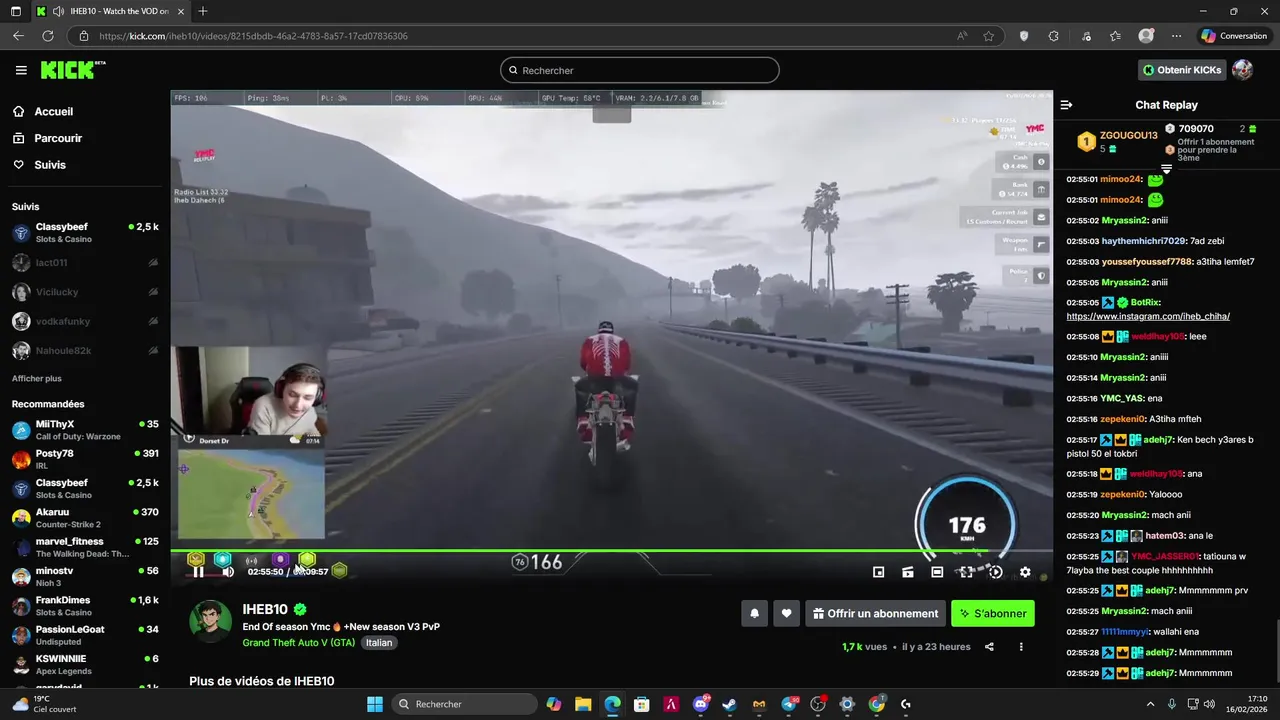Go back in the browser
Screen dimensions: 1280x720
[18, 36]
